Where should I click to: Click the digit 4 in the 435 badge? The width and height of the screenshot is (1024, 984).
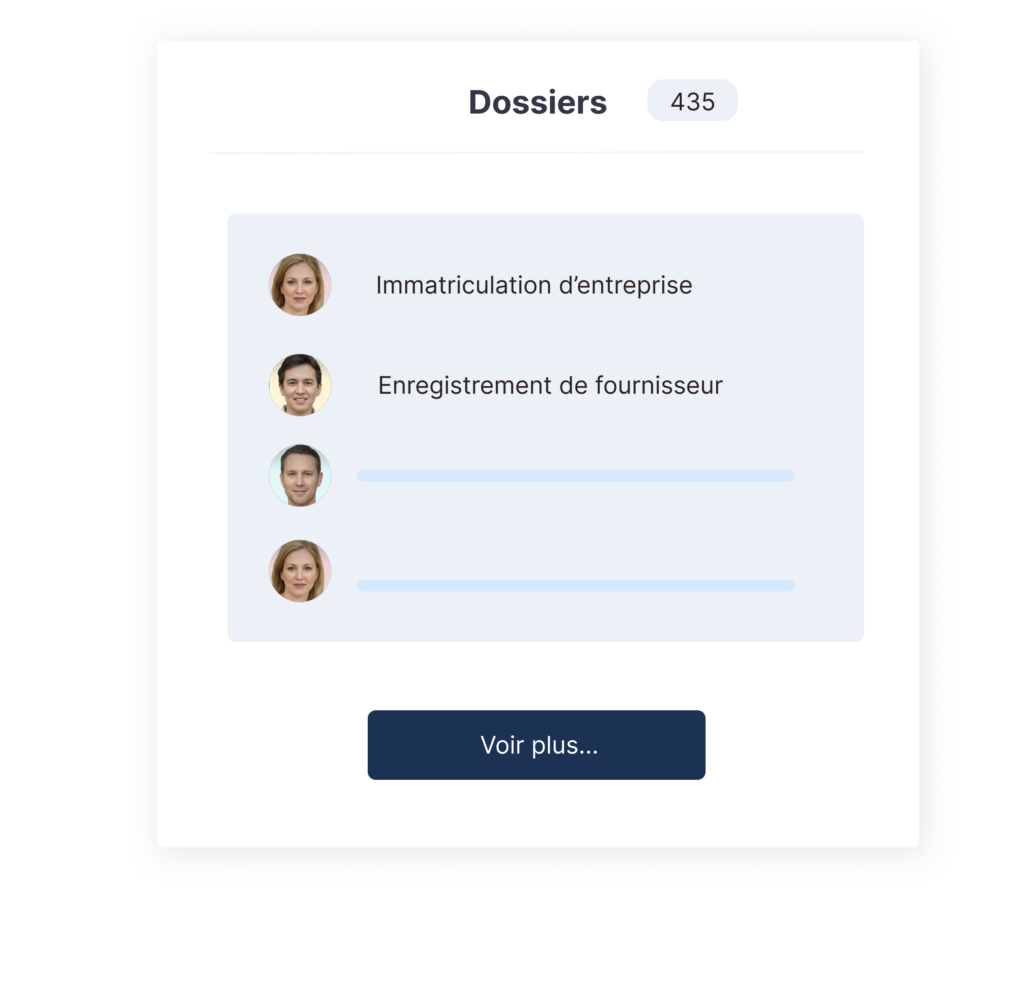678,102
